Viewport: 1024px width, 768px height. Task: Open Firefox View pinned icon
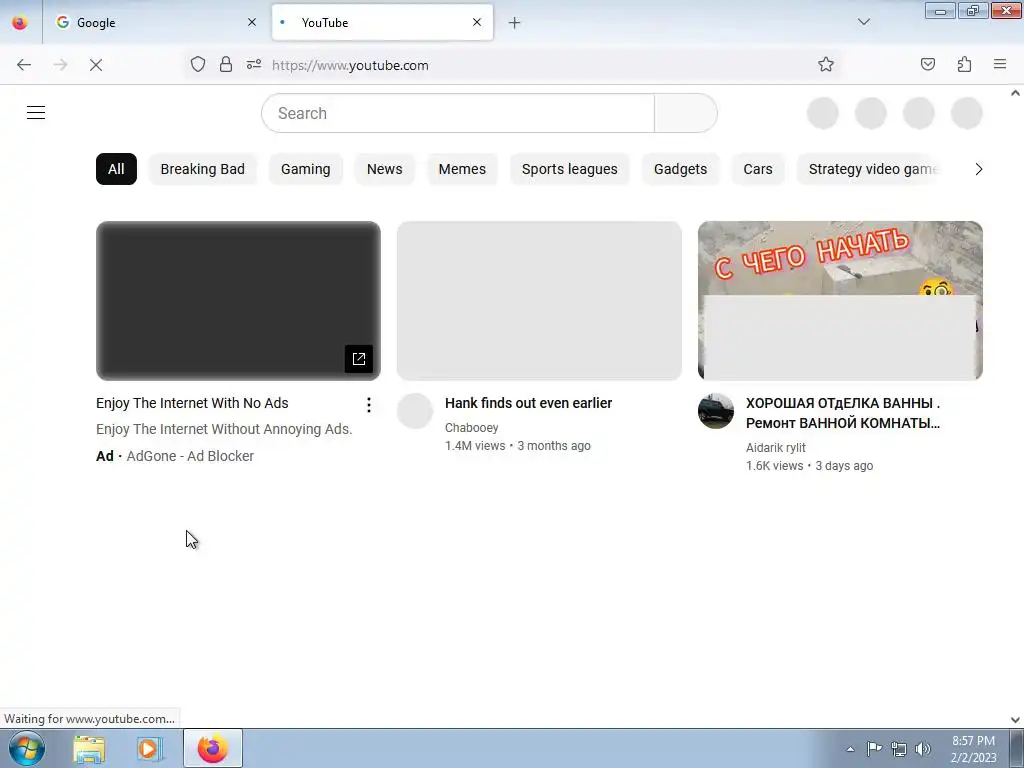20,22
